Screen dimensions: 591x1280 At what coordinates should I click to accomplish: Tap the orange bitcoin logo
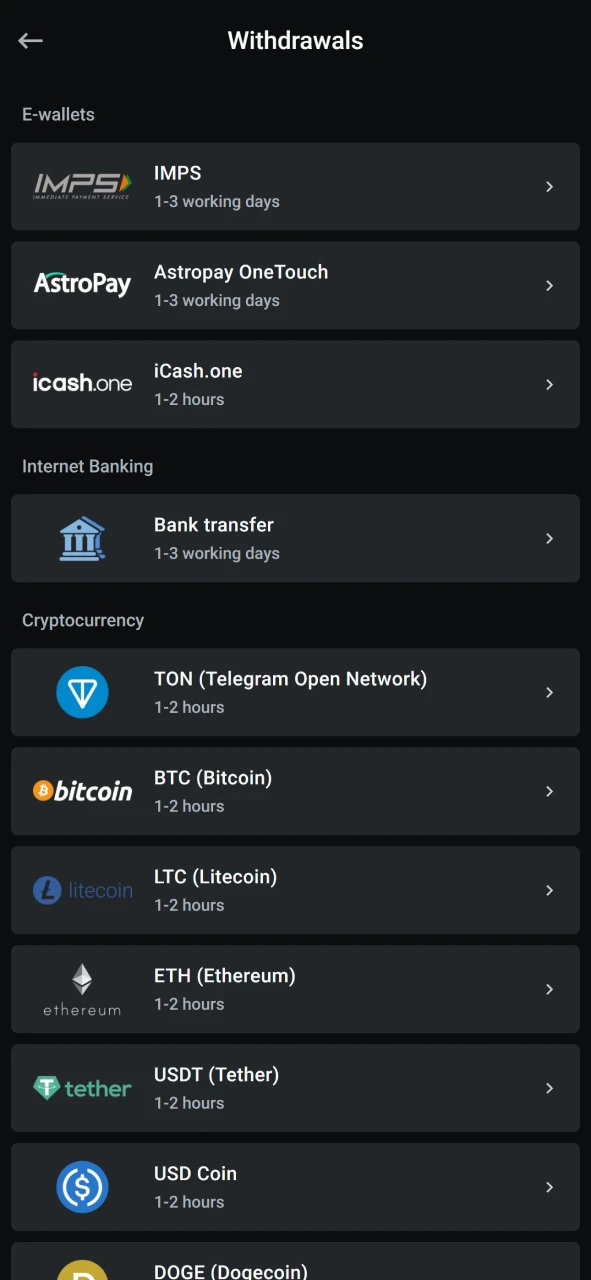coord(82,791)
